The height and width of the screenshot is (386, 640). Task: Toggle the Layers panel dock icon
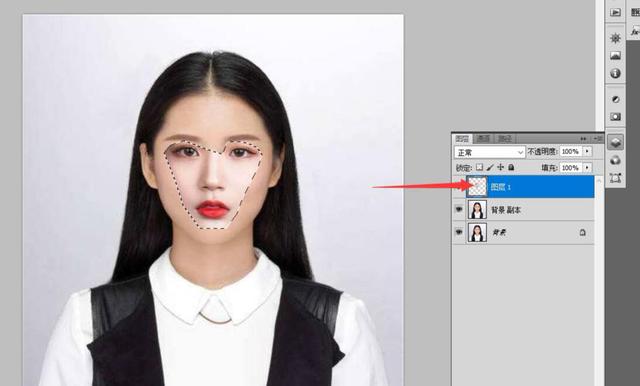tap(615, 142)
